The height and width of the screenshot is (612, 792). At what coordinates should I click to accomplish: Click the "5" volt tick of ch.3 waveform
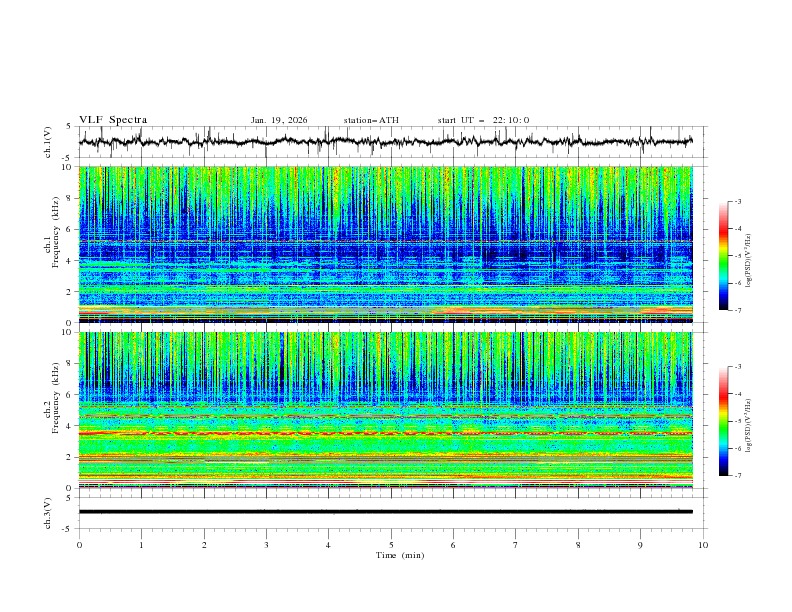pyautogui.click(x=69, y=498)
